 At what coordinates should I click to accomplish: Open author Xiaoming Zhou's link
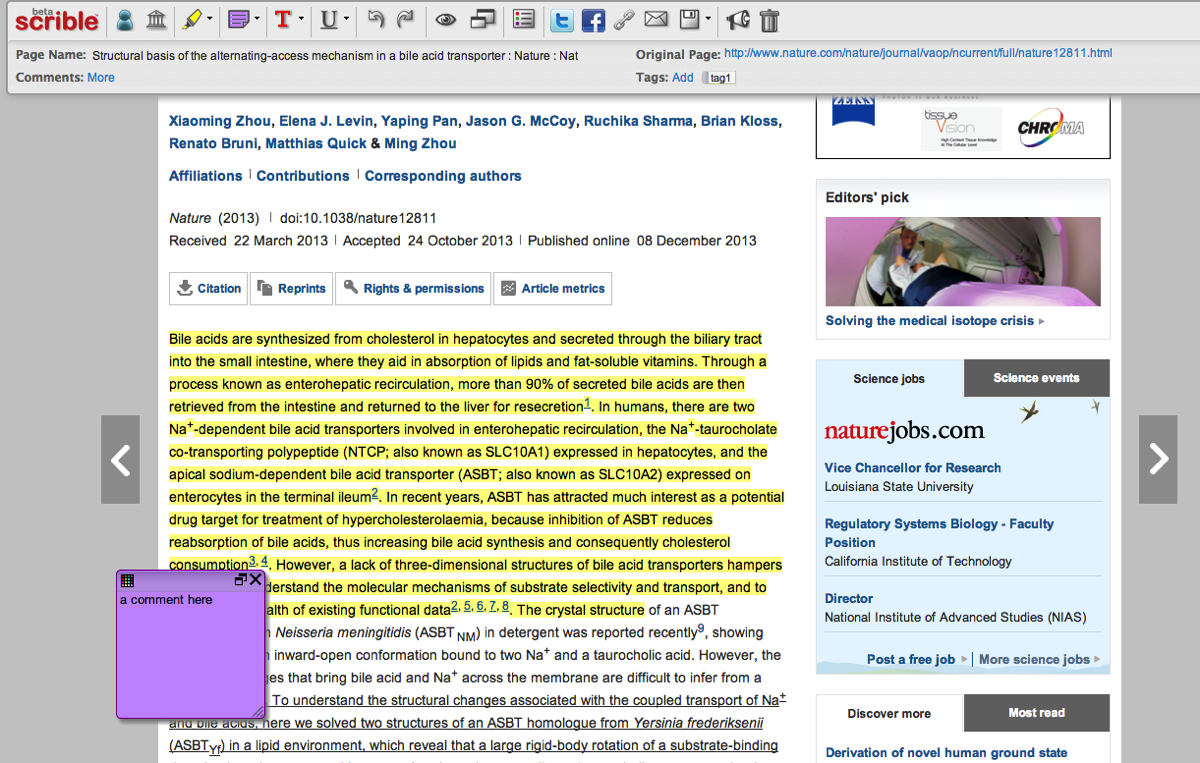coord(220,121)
